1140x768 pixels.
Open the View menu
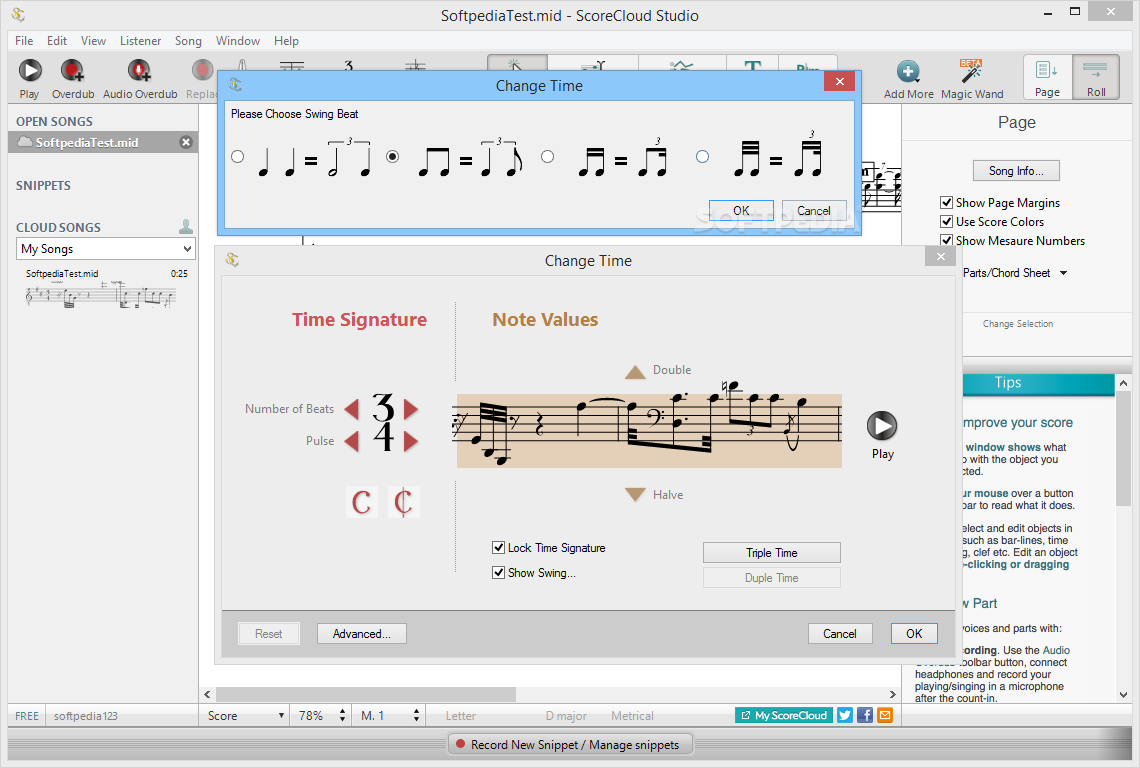click(x=93, y=41)
